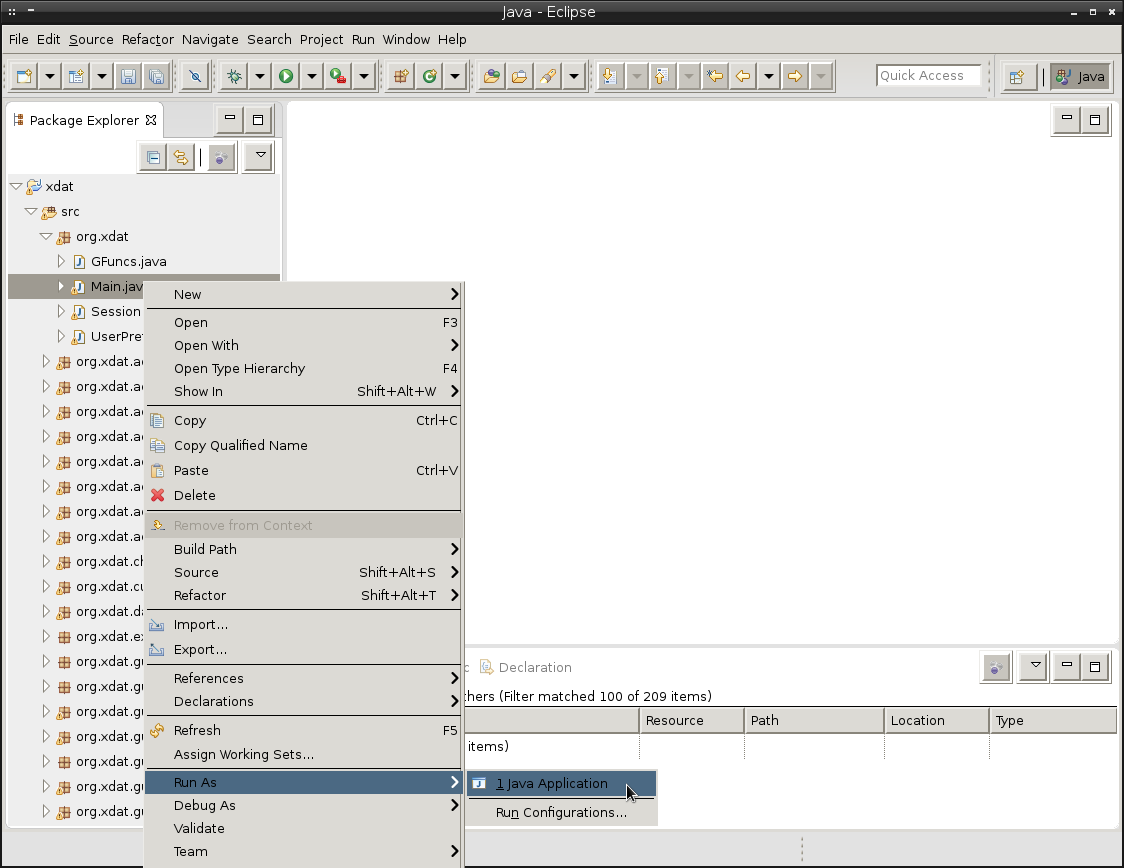
Task: Close the Package Explorer tab
Action: (151, 120)
